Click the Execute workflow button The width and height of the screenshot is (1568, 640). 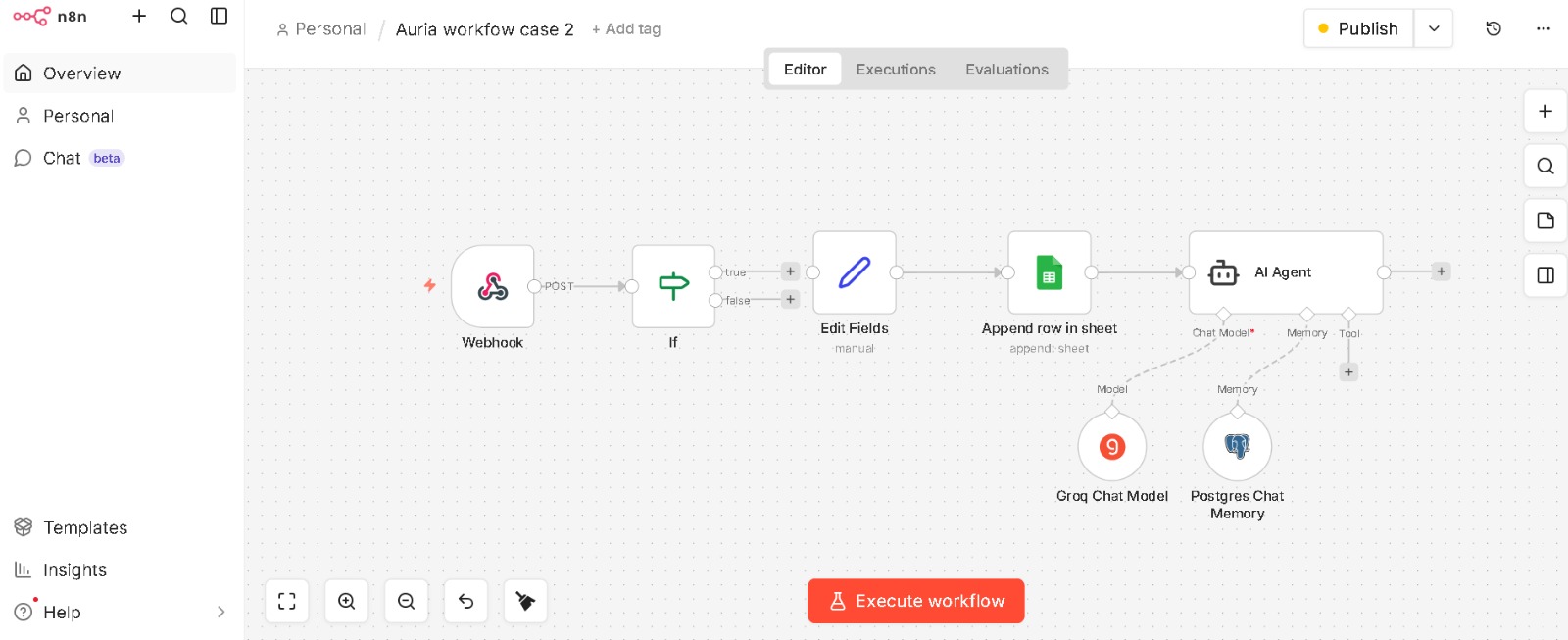click(916, 601)
